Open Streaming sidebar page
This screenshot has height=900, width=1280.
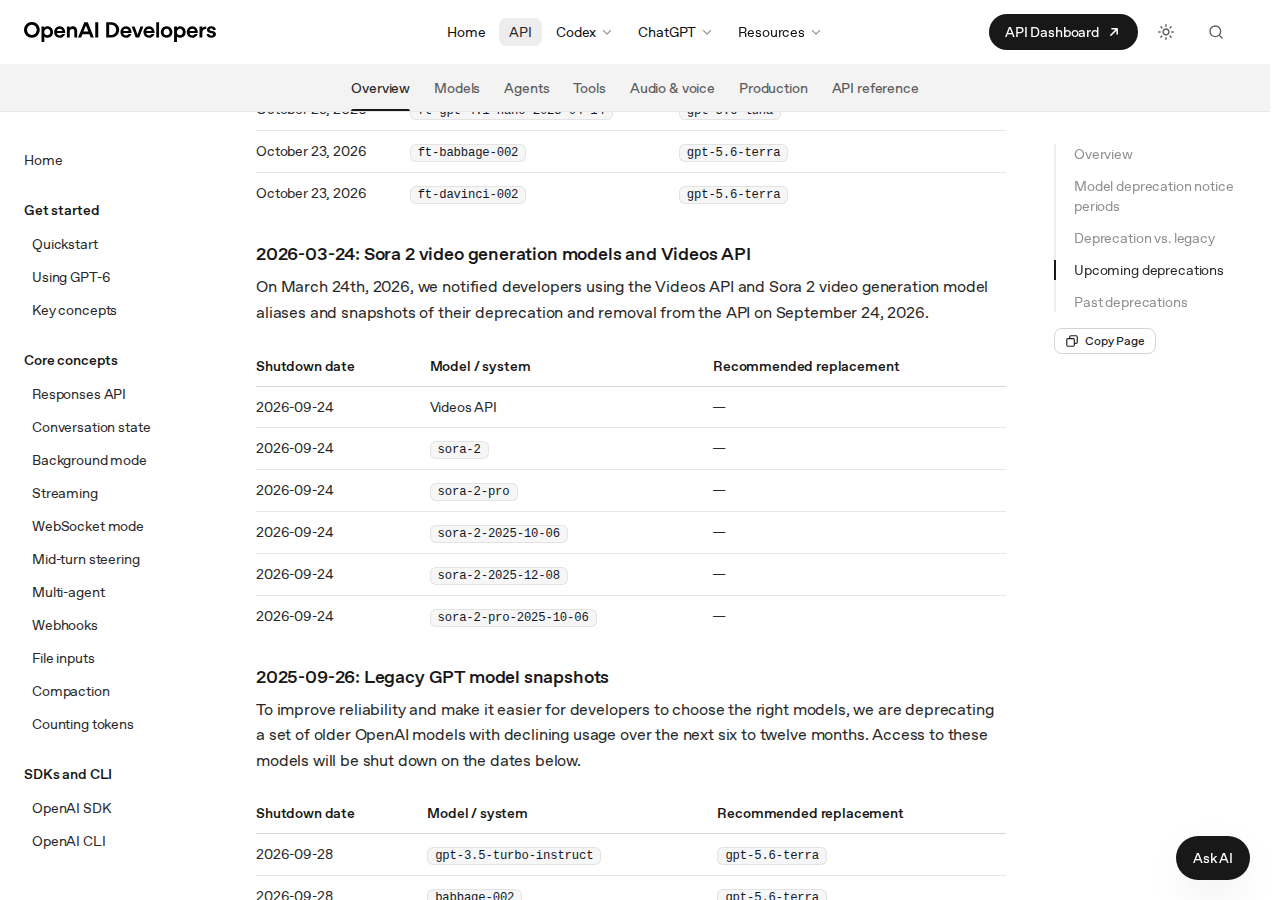coord(65,493)
